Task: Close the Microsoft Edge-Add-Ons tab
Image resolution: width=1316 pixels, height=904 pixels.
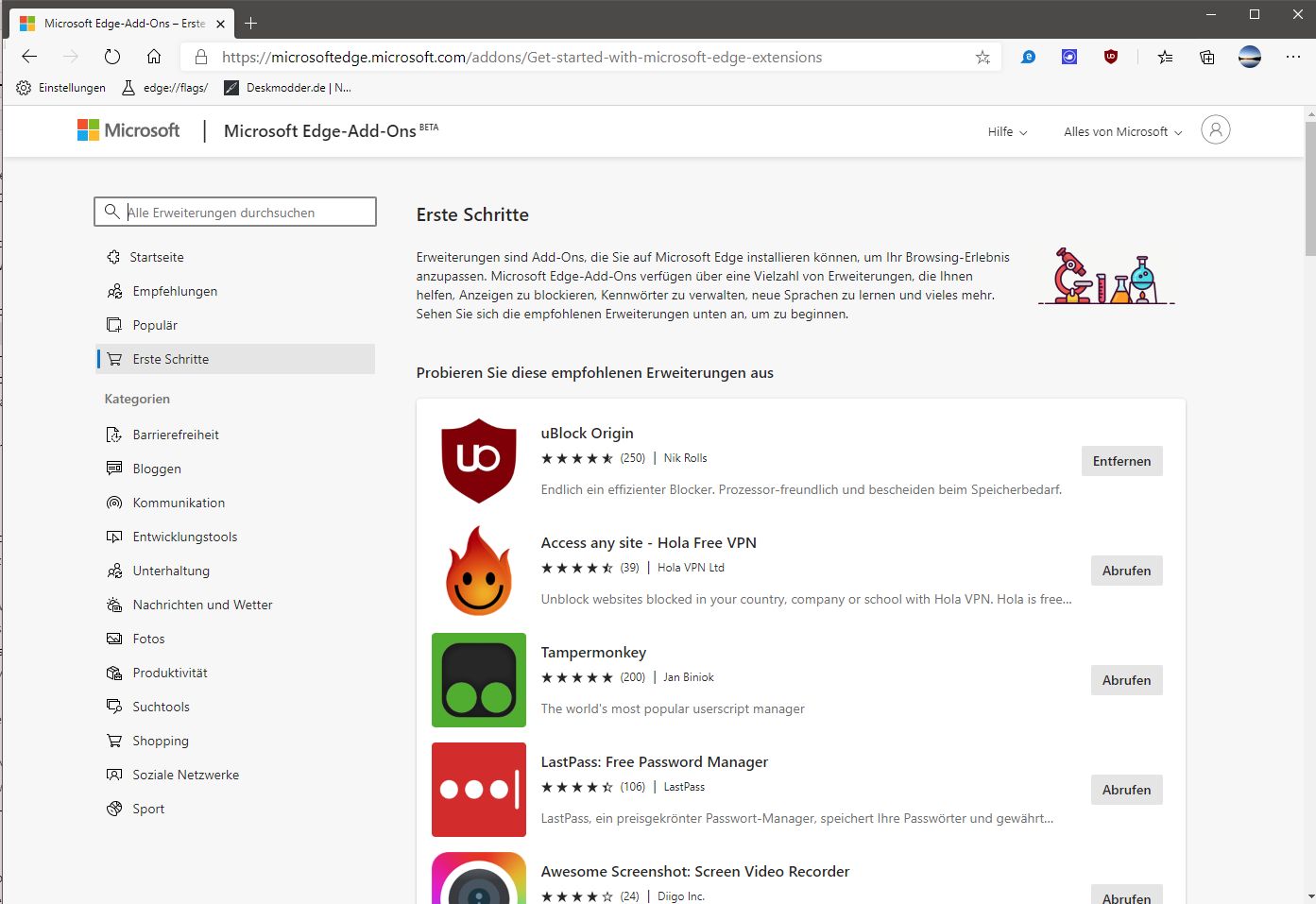Action: (220, 24)
